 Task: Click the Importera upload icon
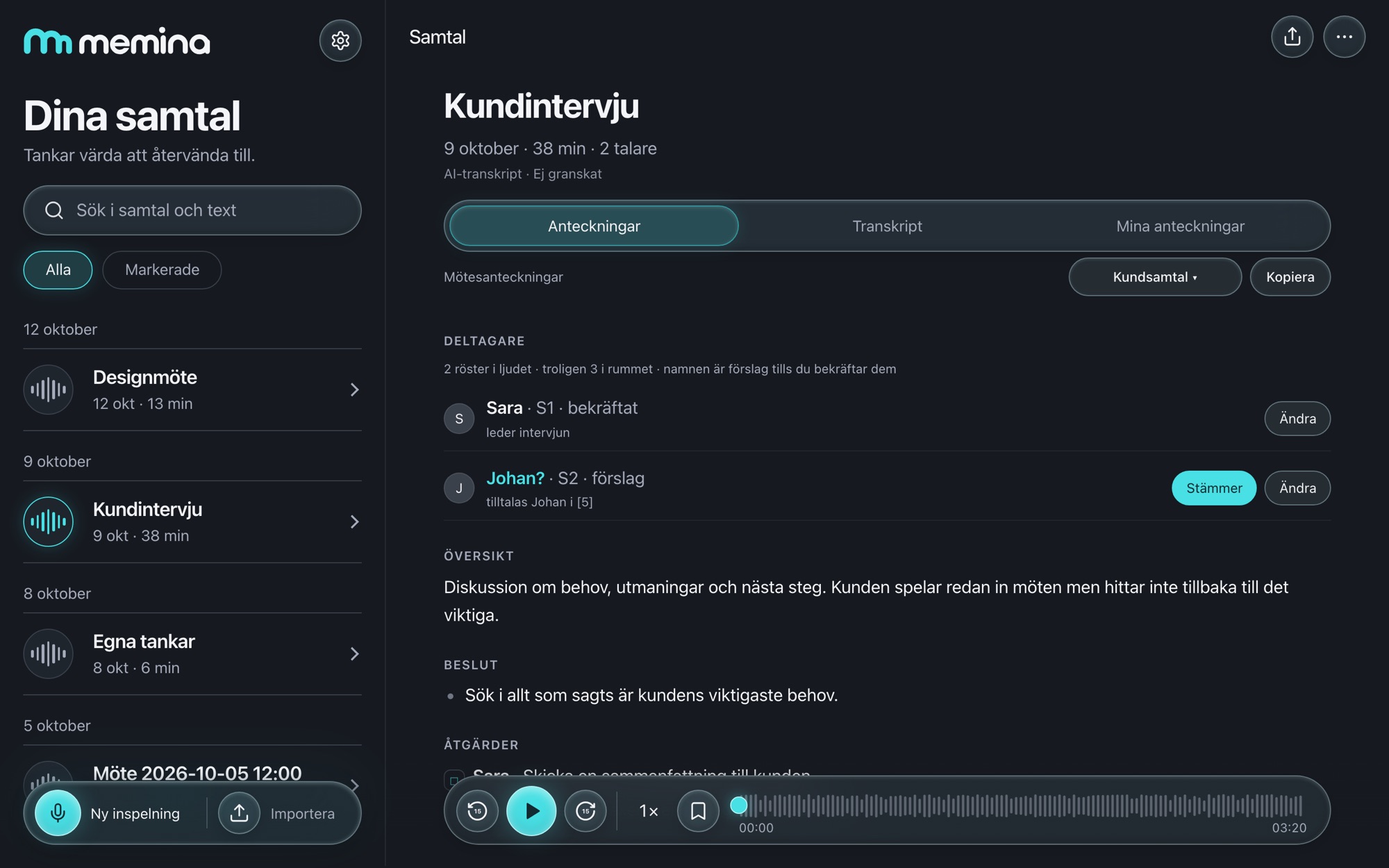pos(239,812)
